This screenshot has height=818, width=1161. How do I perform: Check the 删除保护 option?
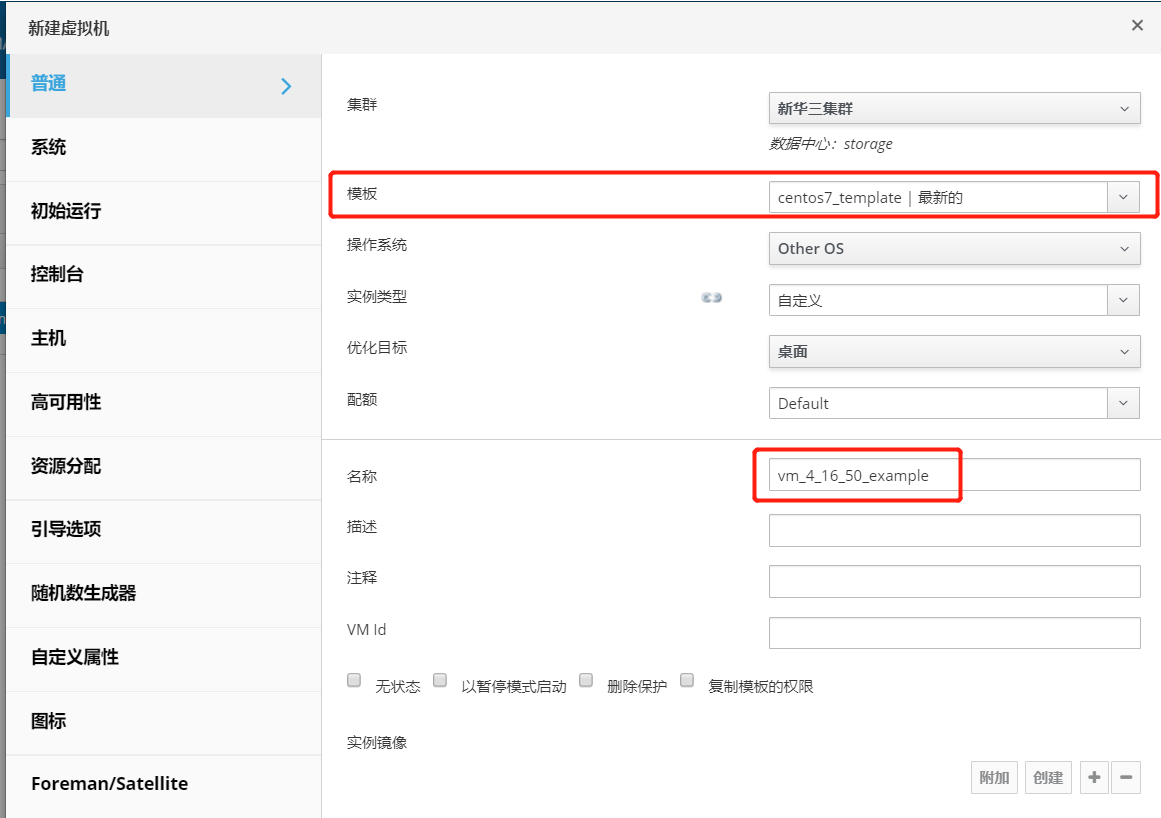click(586, 681)
